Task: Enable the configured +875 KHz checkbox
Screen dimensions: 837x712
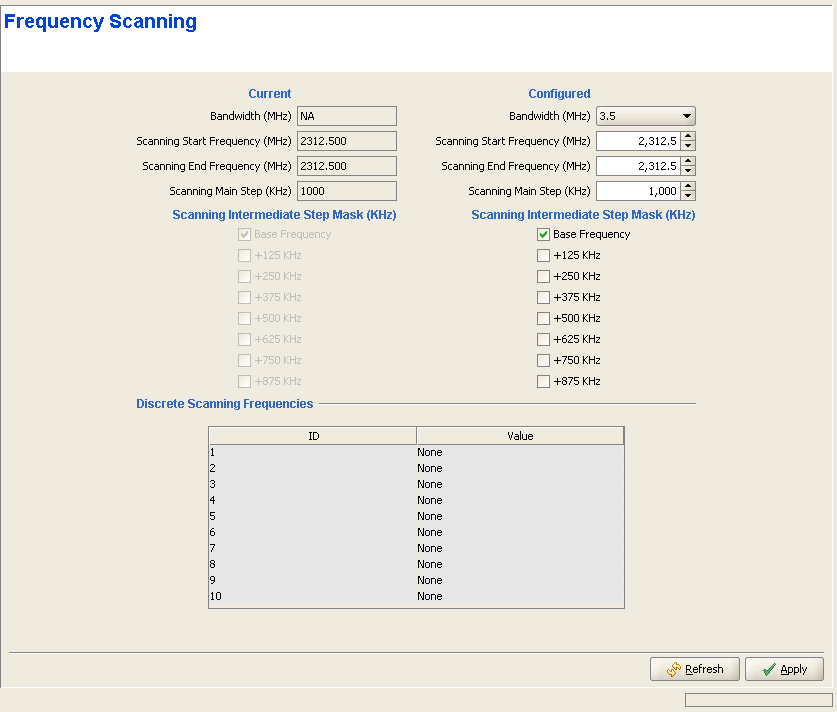Action: 543,381
